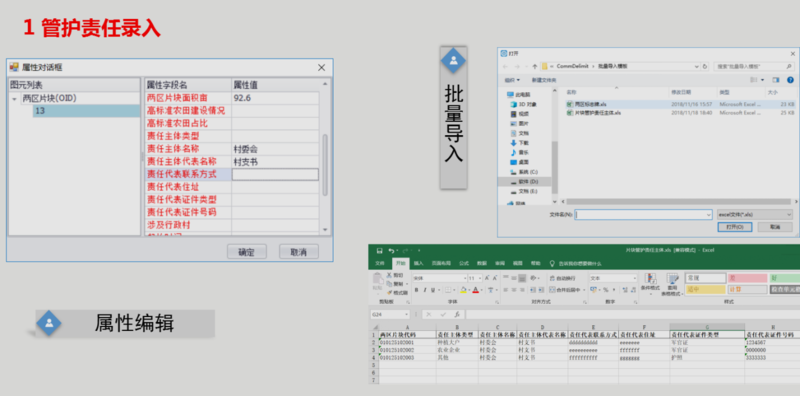Click 确定 in the 属性对话框 dialog

click(247, 252)
